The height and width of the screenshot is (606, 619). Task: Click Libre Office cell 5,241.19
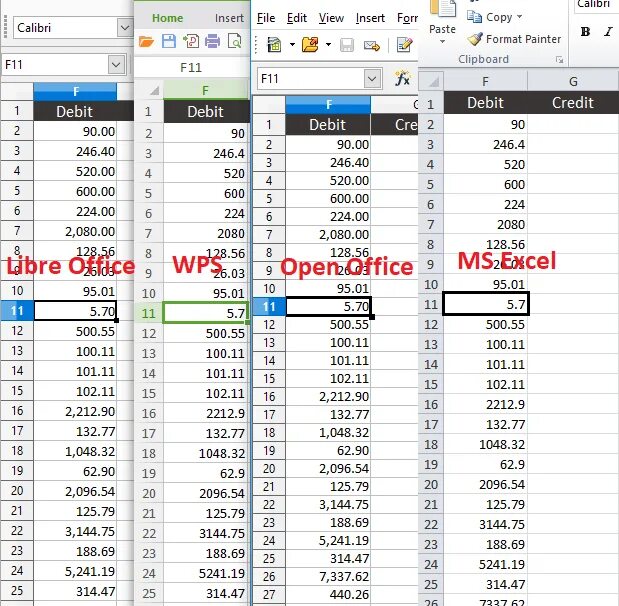(75, 571)
